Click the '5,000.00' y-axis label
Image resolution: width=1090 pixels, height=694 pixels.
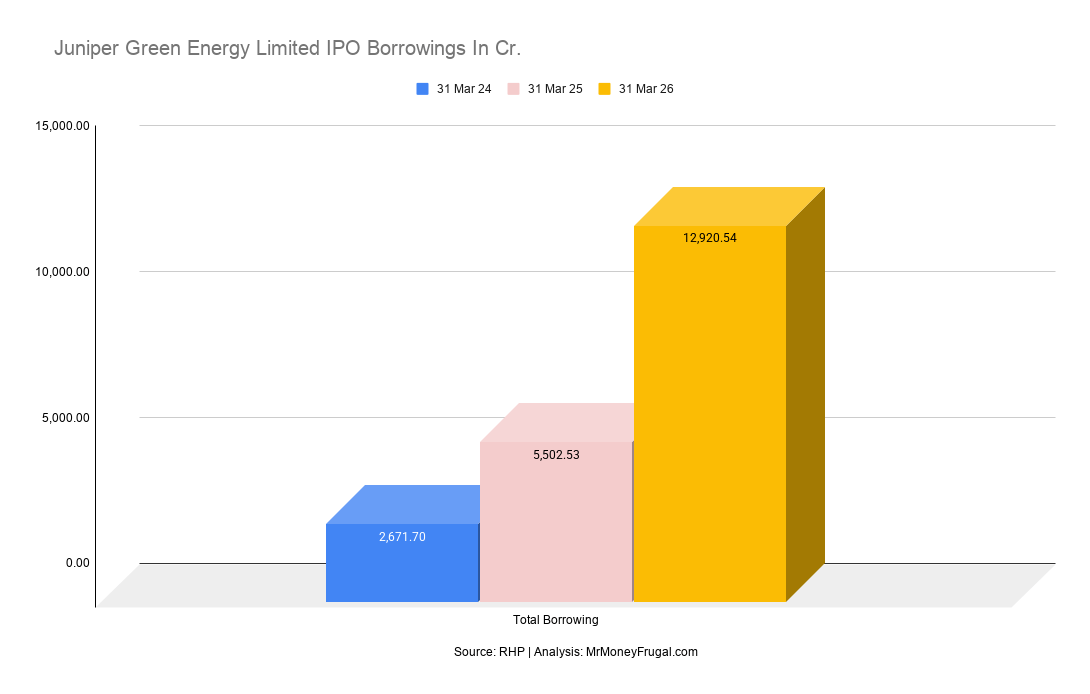(x=66, y=418)
